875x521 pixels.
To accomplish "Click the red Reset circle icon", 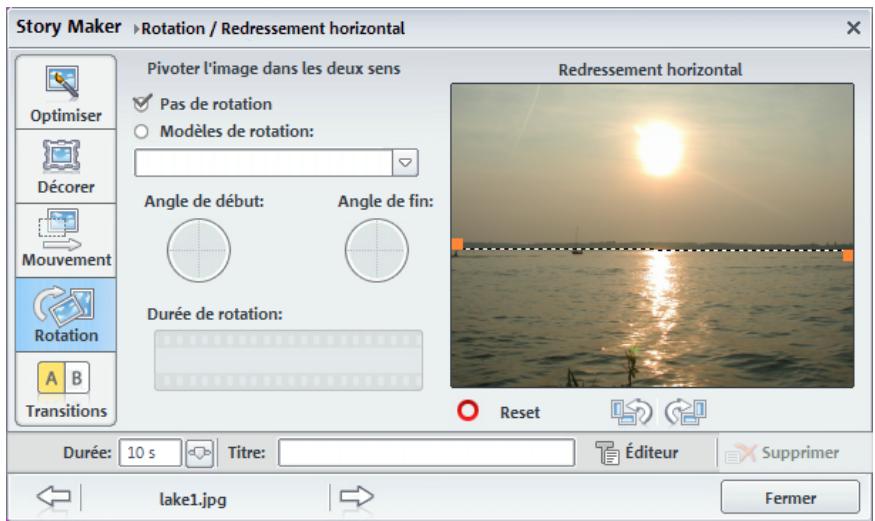I will click(x=468, y=411).
